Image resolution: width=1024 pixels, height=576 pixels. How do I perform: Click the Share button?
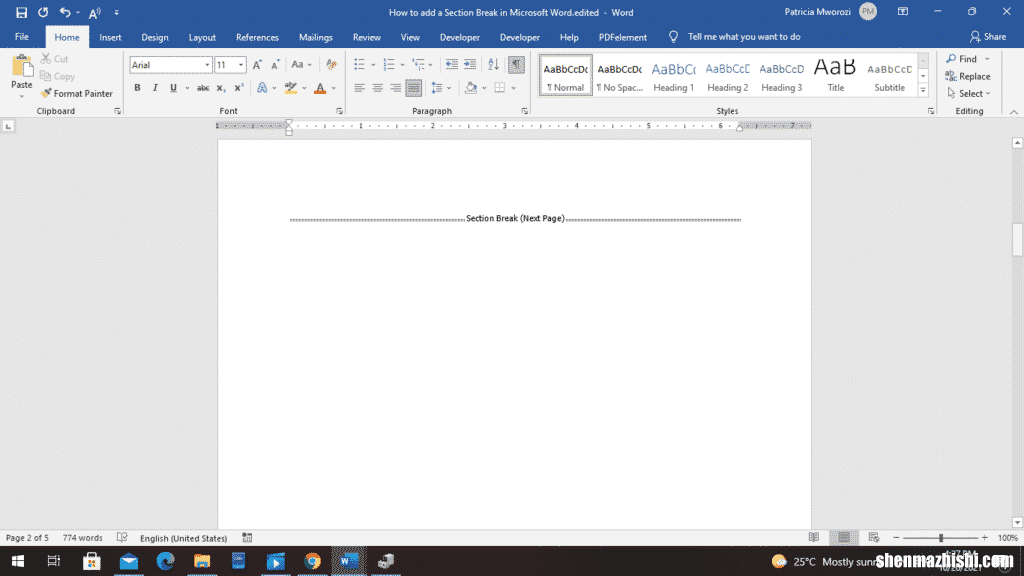[987, 37]
